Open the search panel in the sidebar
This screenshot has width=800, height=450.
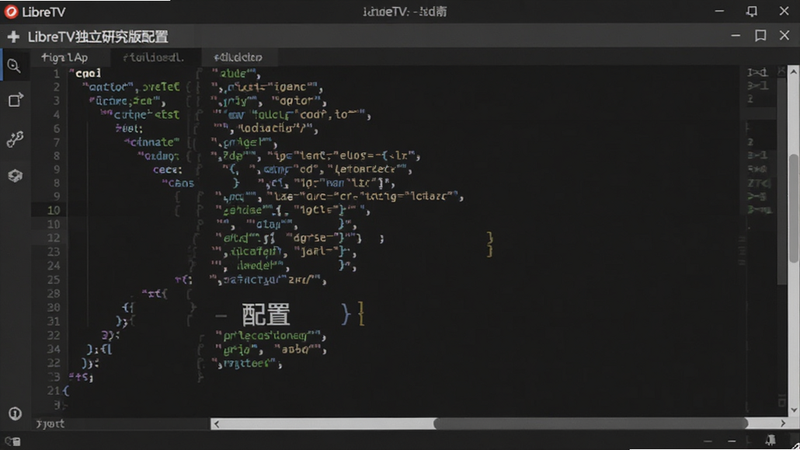14,66
